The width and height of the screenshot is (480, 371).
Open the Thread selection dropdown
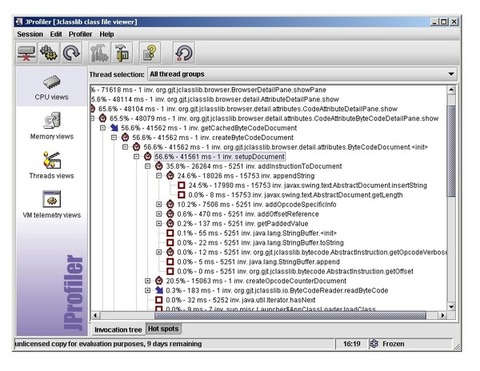[x=302, y=74]
